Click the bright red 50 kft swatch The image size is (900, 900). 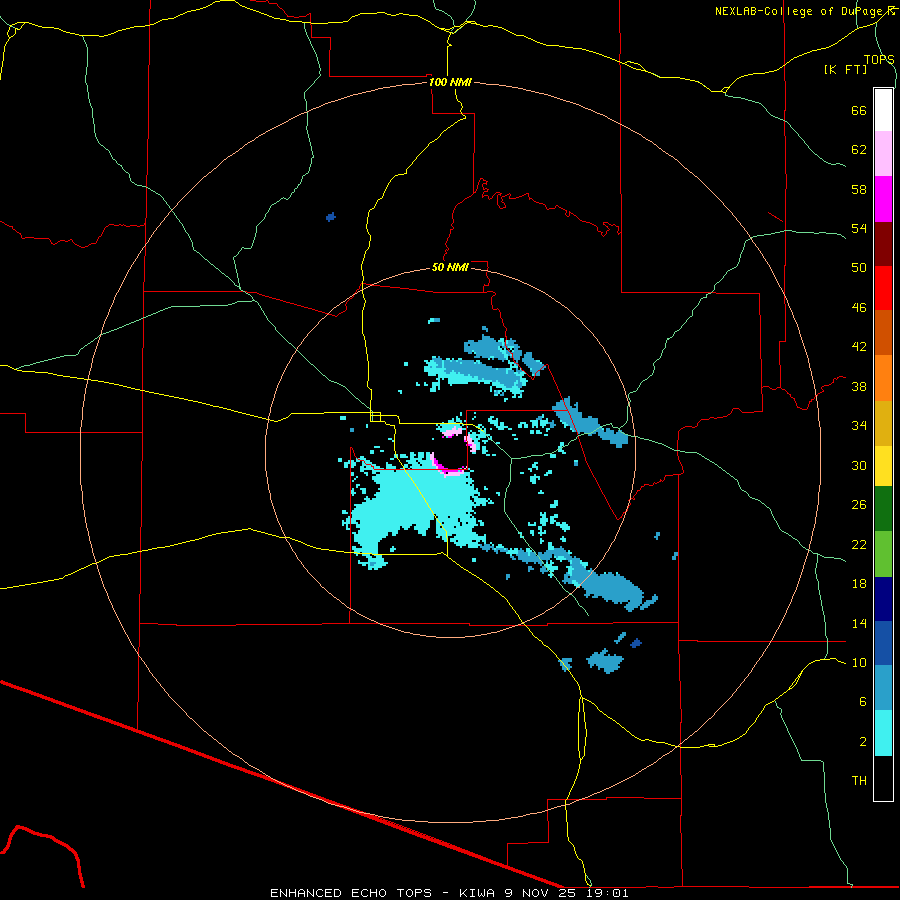(x=883, y=288)
